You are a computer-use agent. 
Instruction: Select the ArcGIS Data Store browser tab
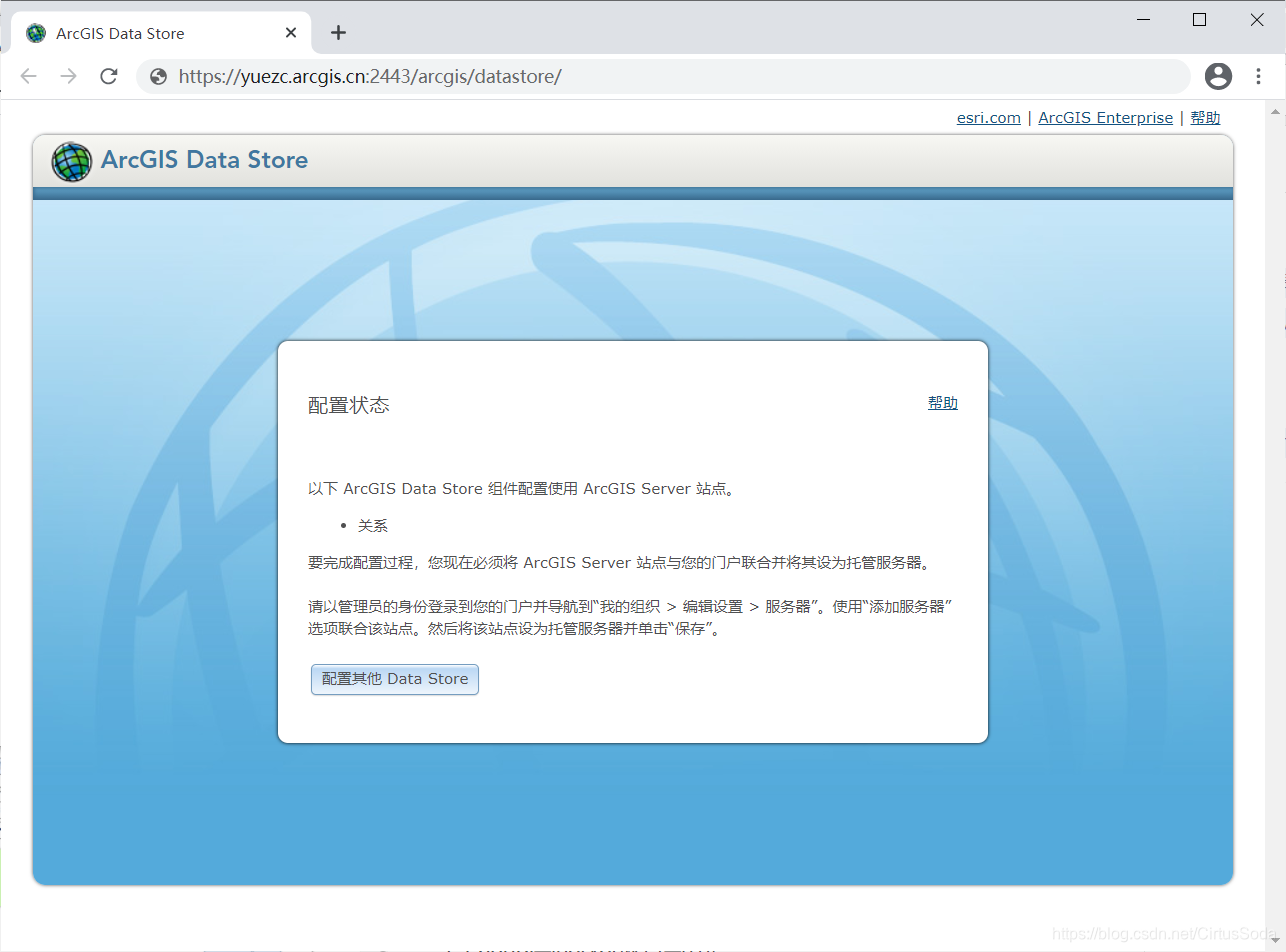coord(162,33)
